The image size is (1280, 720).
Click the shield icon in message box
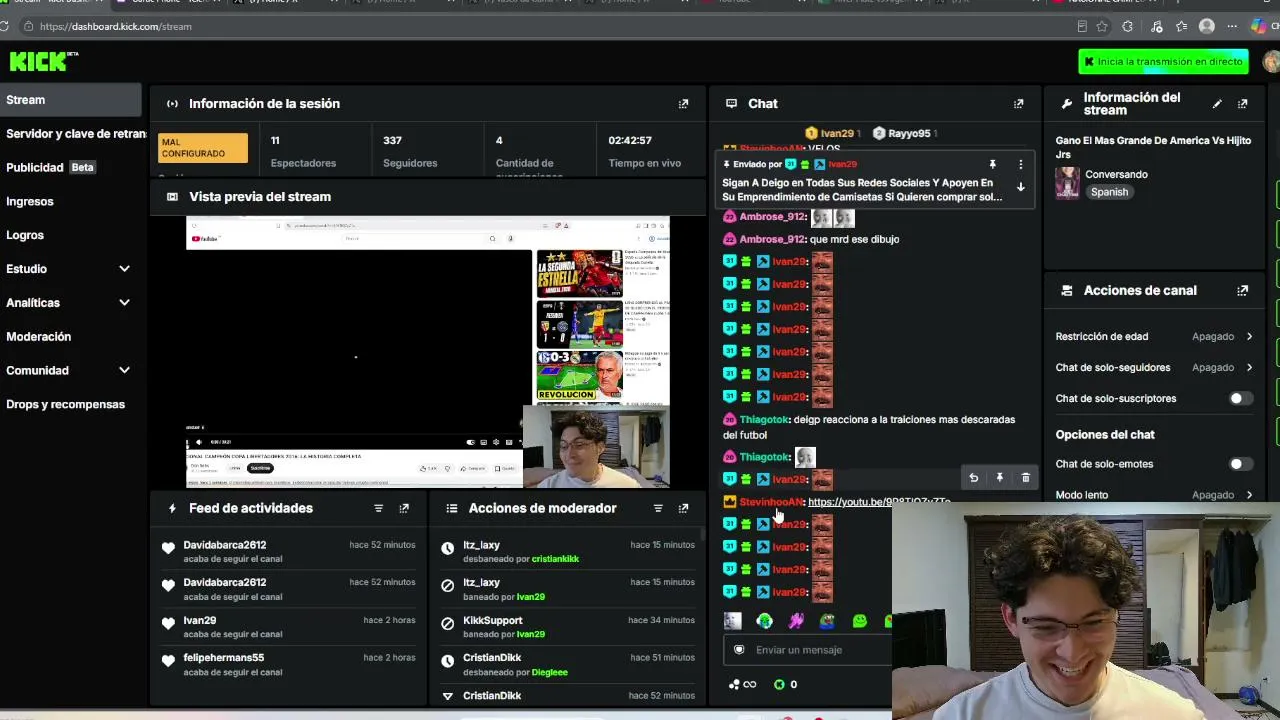click(x=739, y=650)
